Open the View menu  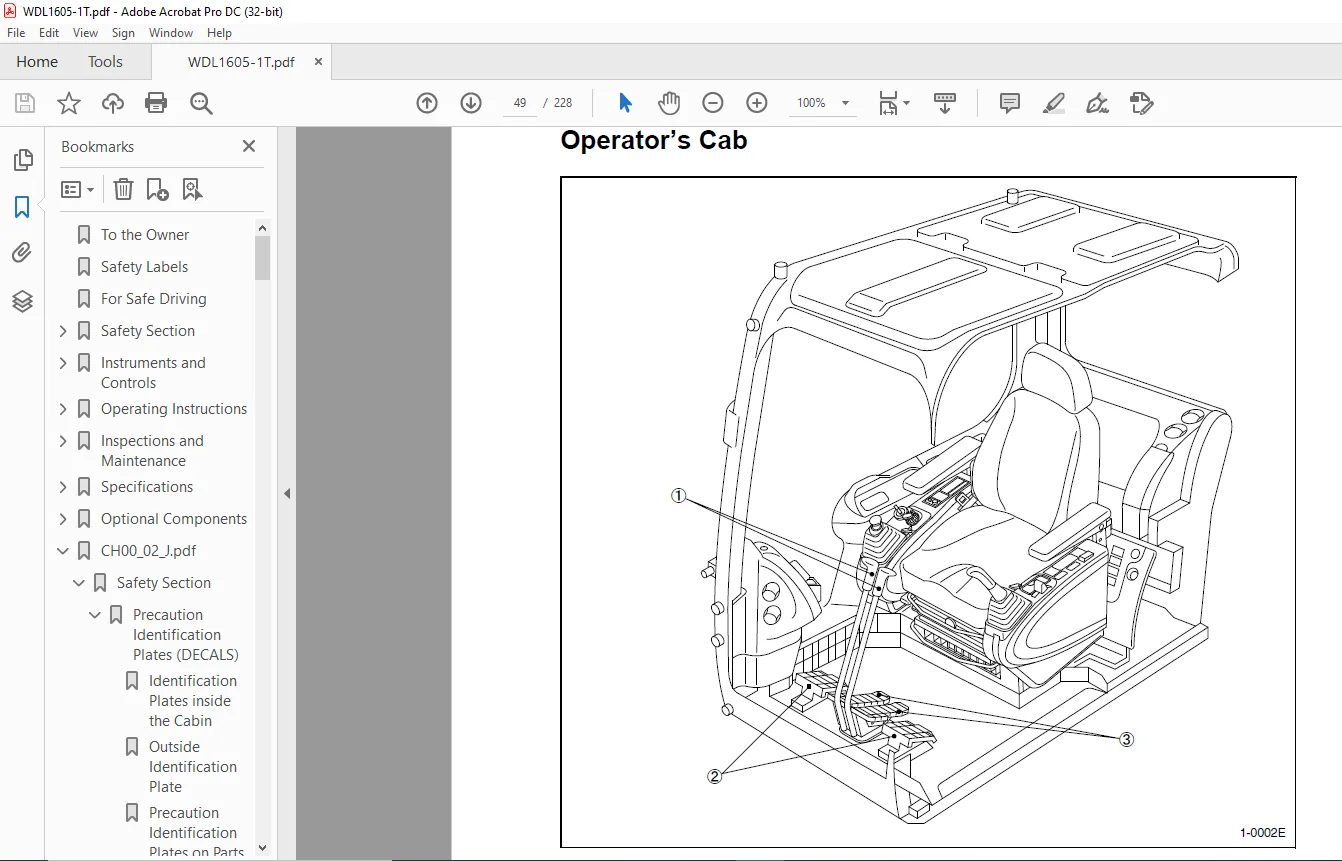(85, 33)
